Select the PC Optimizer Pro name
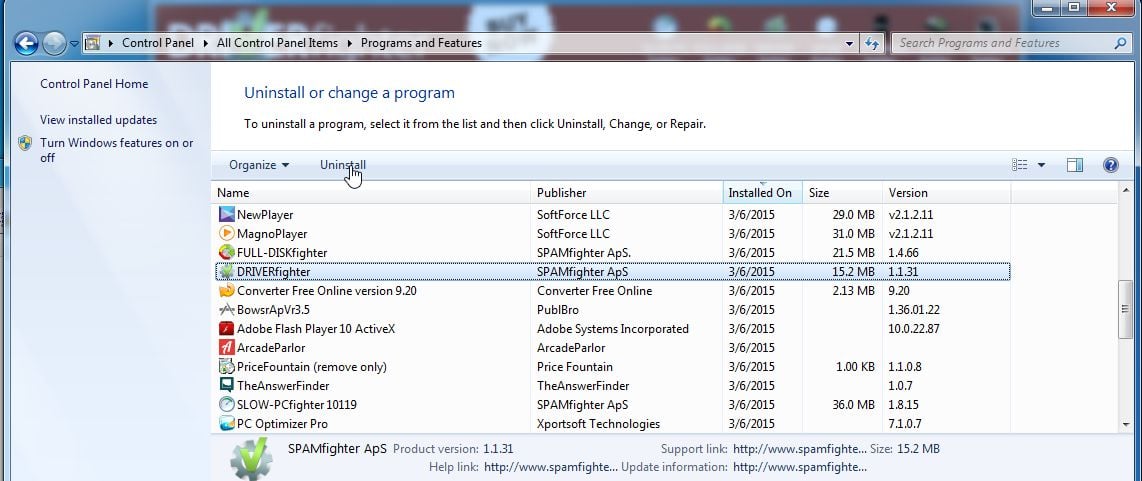This screenshot has width=1142, height=481. 283,423
